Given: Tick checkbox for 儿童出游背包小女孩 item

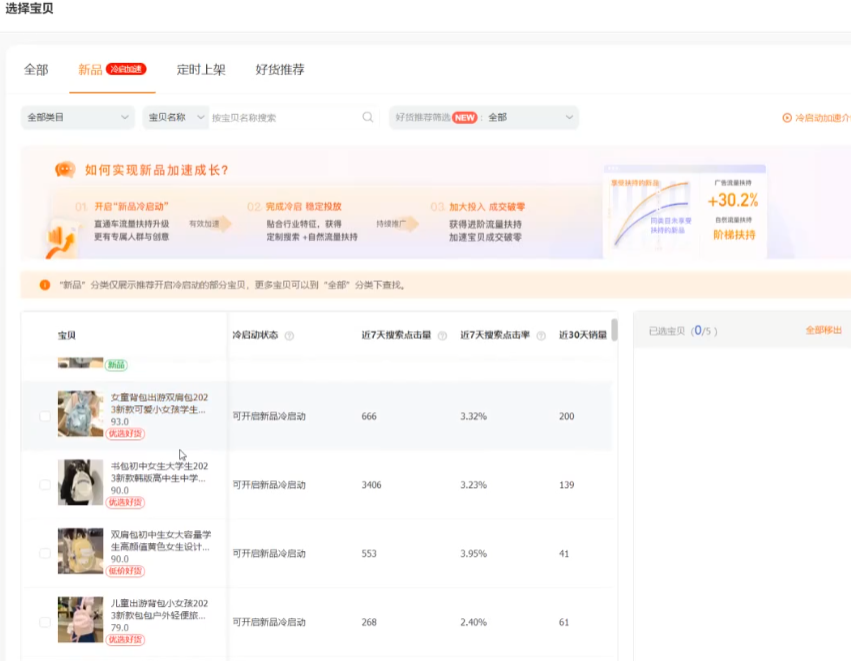Looking at the screenshot, I should click(44, 622).
